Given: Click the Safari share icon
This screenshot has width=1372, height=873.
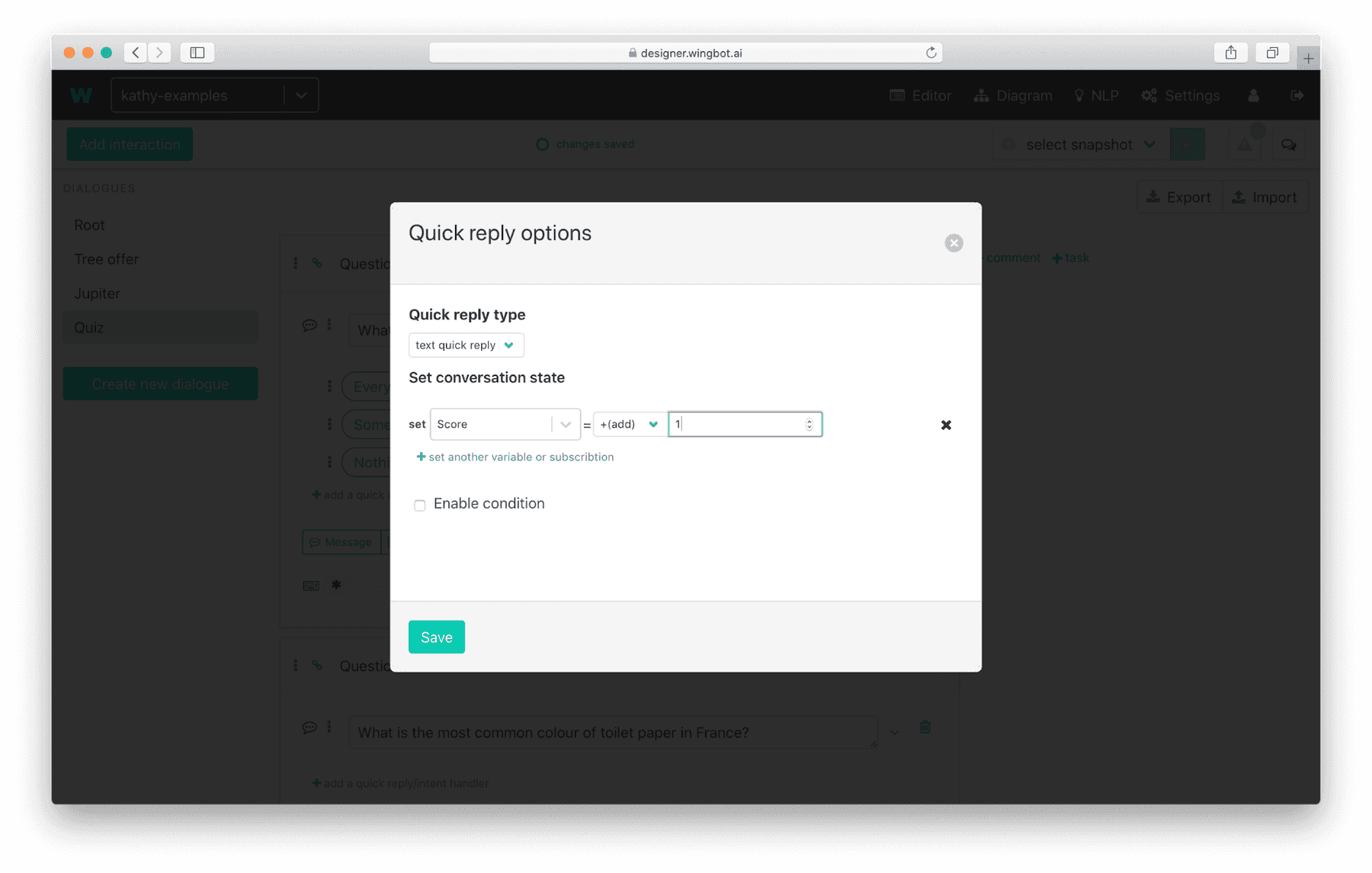Looking at the screenshot, I should 1230,53.
